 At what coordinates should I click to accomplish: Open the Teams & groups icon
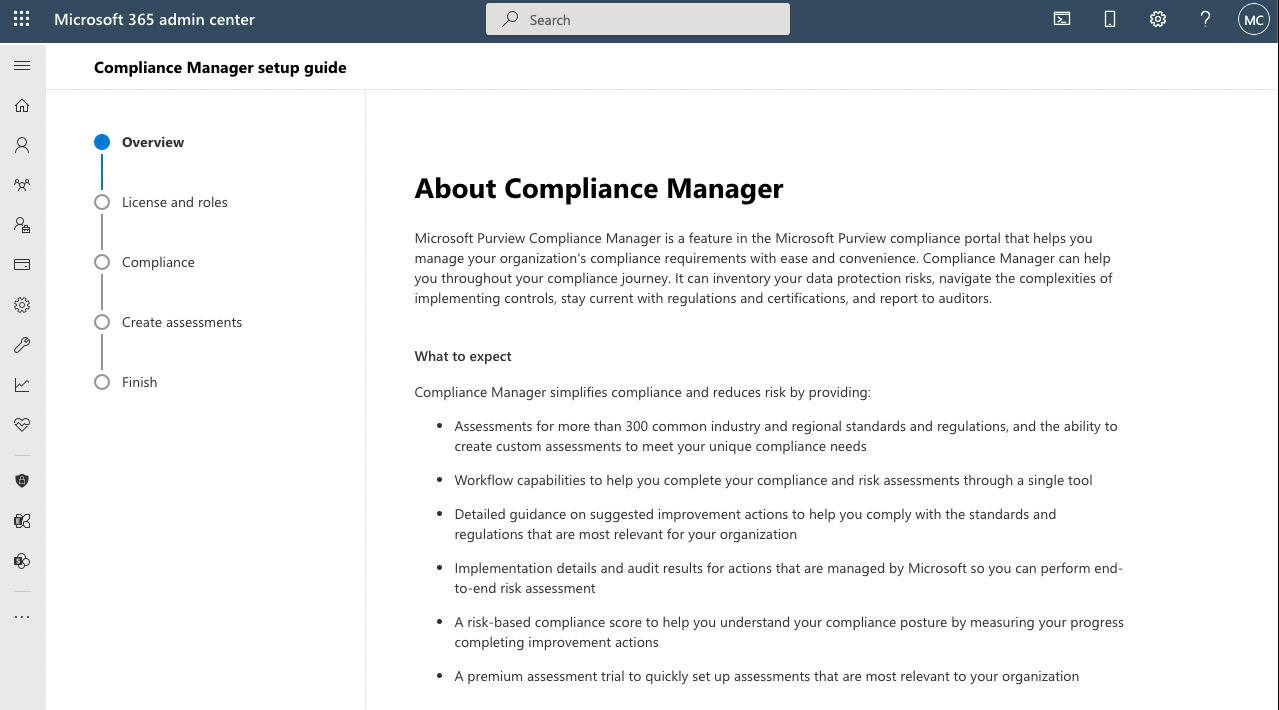click(21, 184)
